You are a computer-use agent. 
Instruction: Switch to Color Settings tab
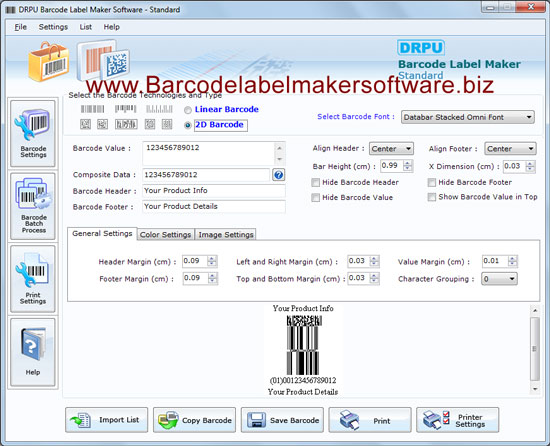pos(166,235)
